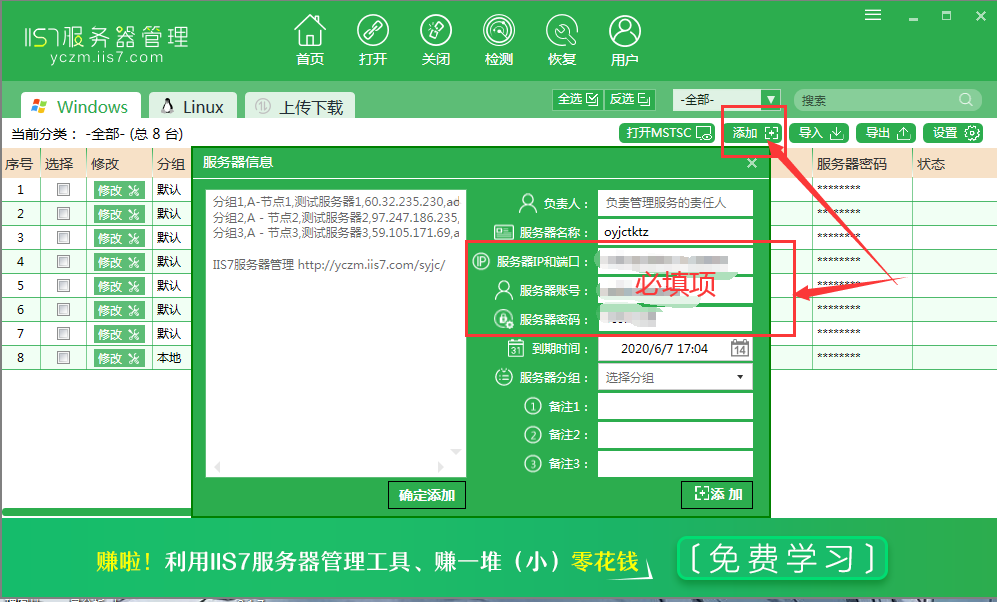
Task: Click the 添加 add server button
Action: (x=754, y=133)
